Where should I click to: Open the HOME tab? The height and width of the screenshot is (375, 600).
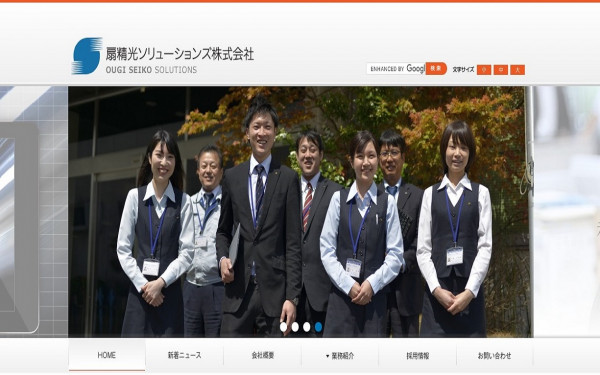(x=107, y=355)
